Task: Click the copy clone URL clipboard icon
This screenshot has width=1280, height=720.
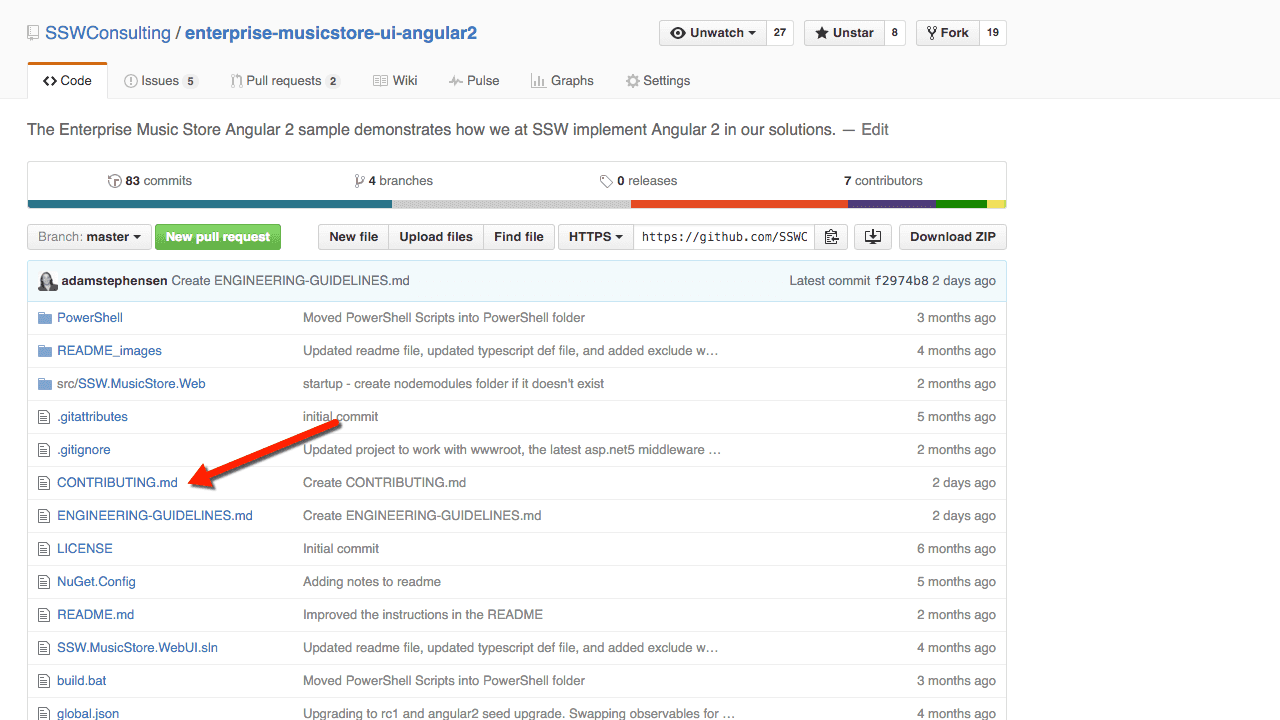Action: pyautogui.click(x=831, y=237)
